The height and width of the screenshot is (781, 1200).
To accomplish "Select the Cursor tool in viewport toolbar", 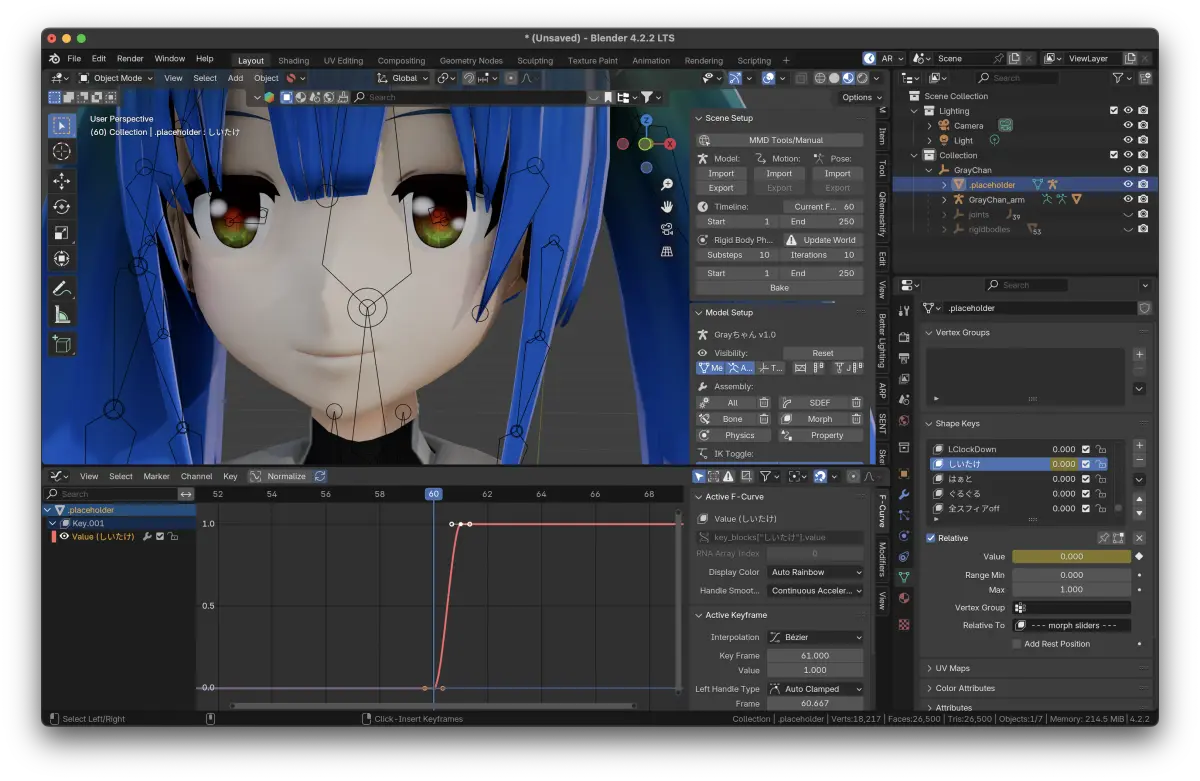I will 62,151.
